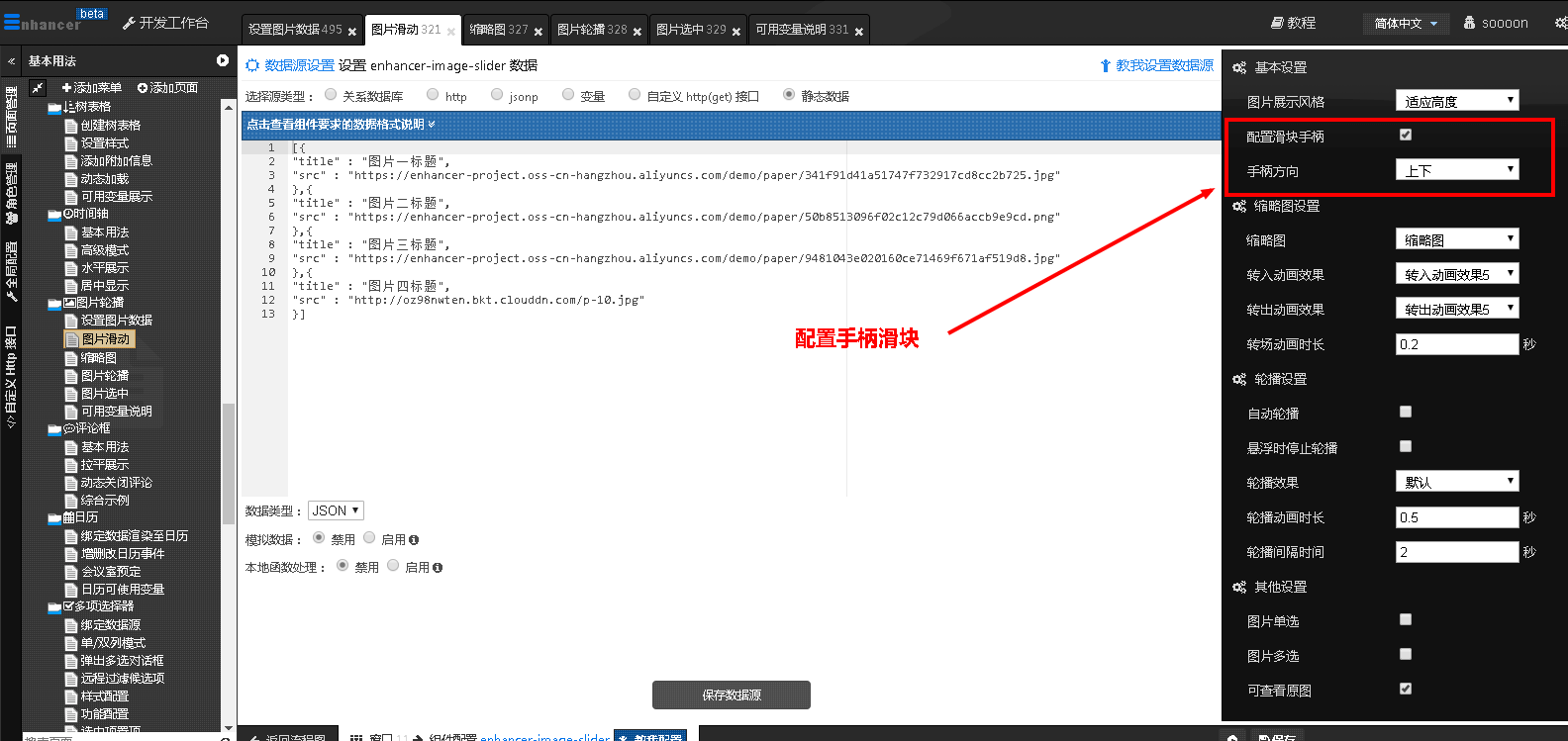The width and height of the screenshot is (1568, 741).
Task: Switch to the 图片轮播 328 tab
Action: 592,30
